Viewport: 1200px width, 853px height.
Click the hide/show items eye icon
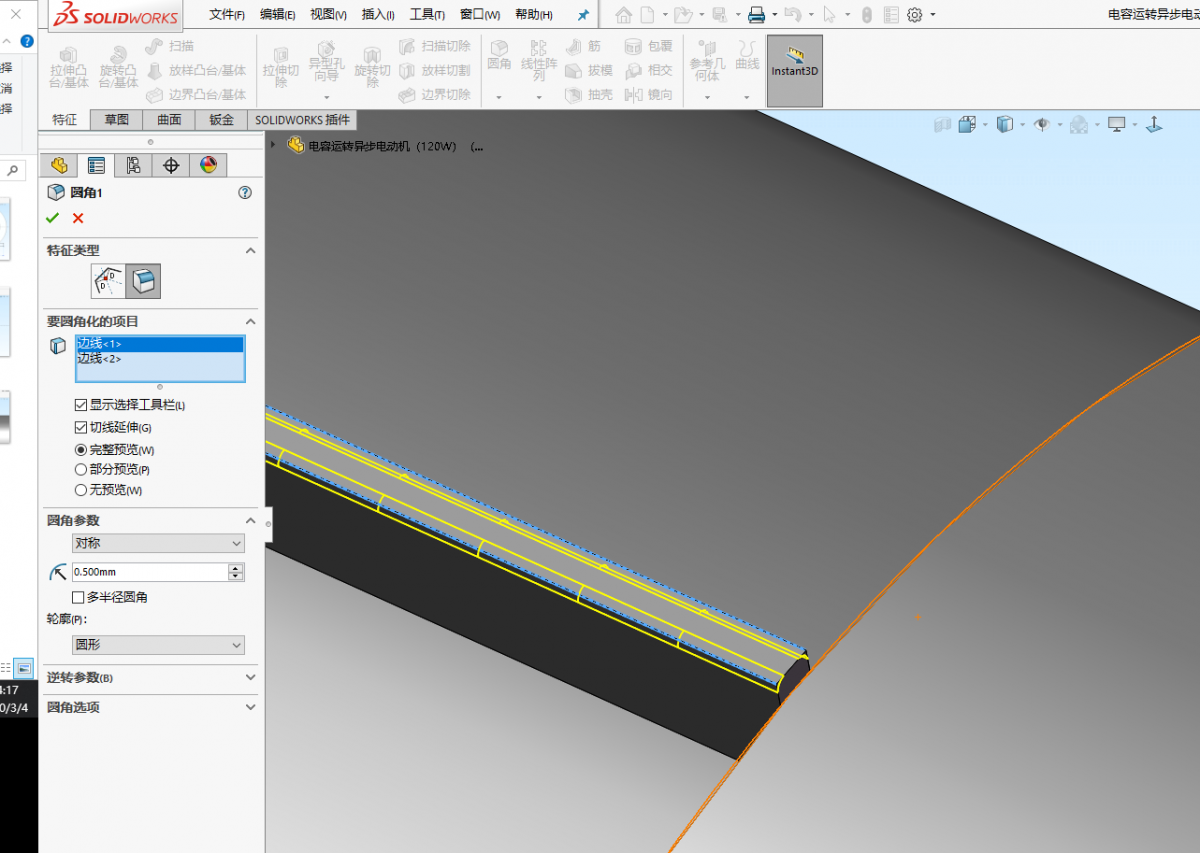pos(1042,124)
